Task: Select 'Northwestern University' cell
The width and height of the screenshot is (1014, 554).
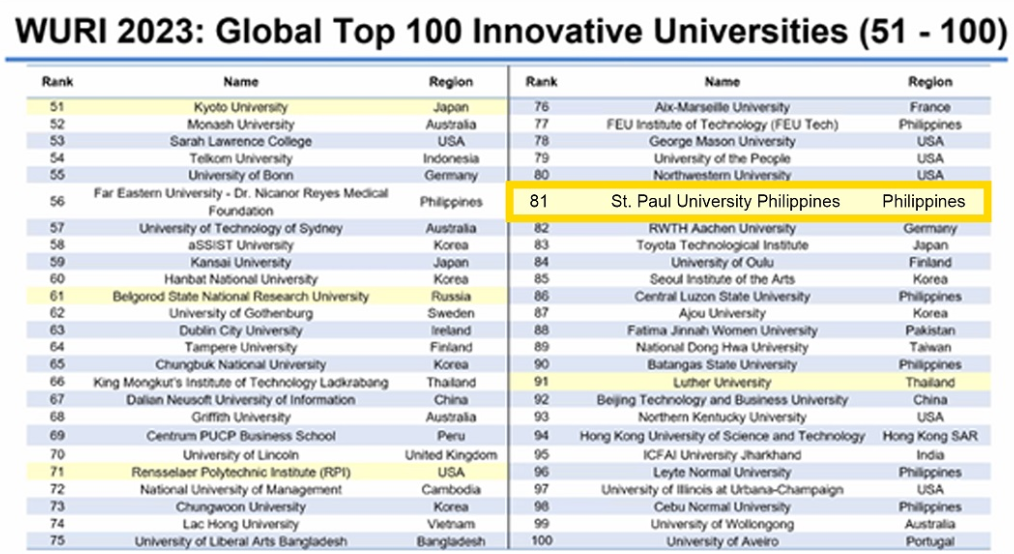Action: (x=722, y=175)
